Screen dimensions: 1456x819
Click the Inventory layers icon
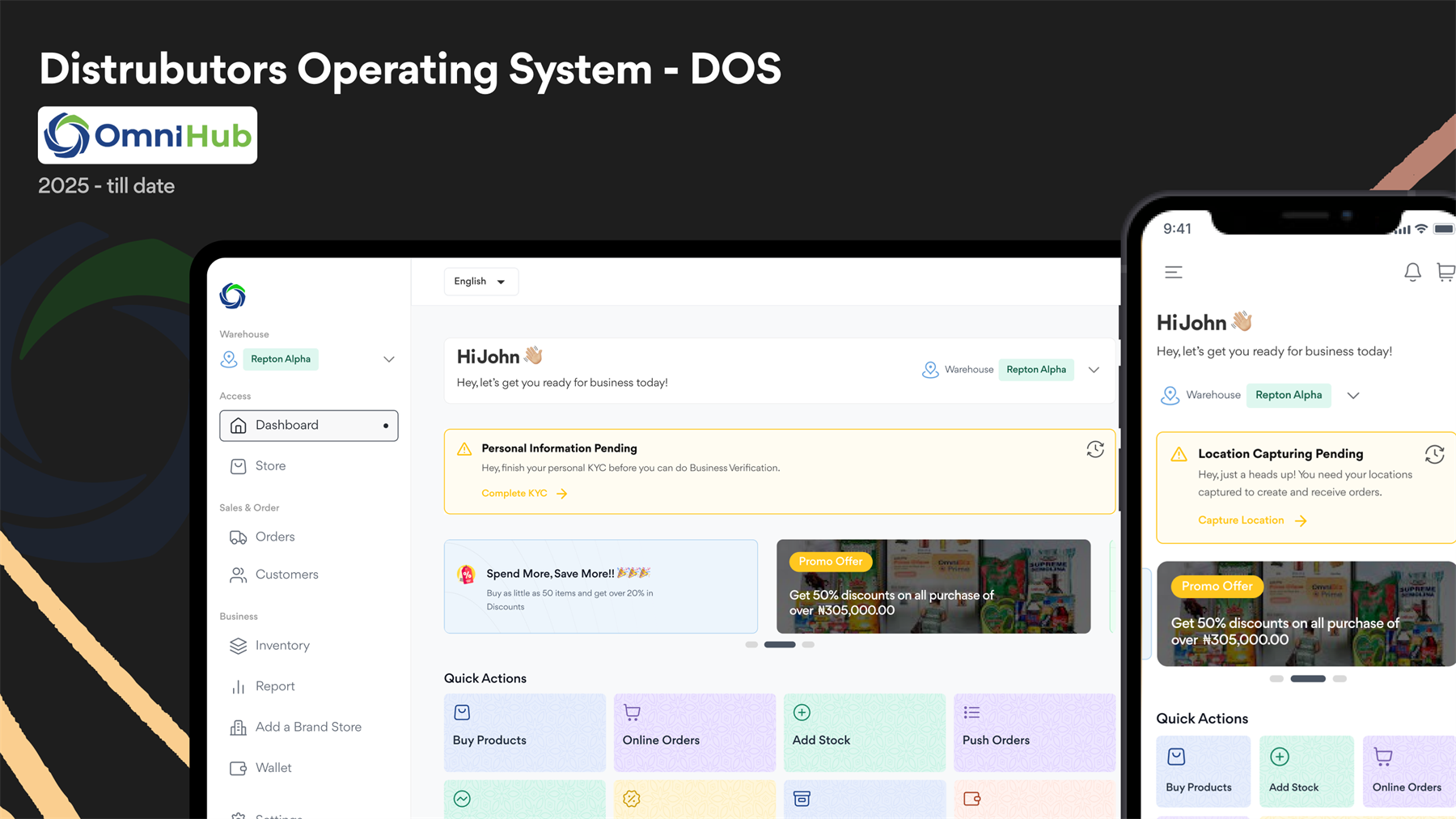point(238,646)
